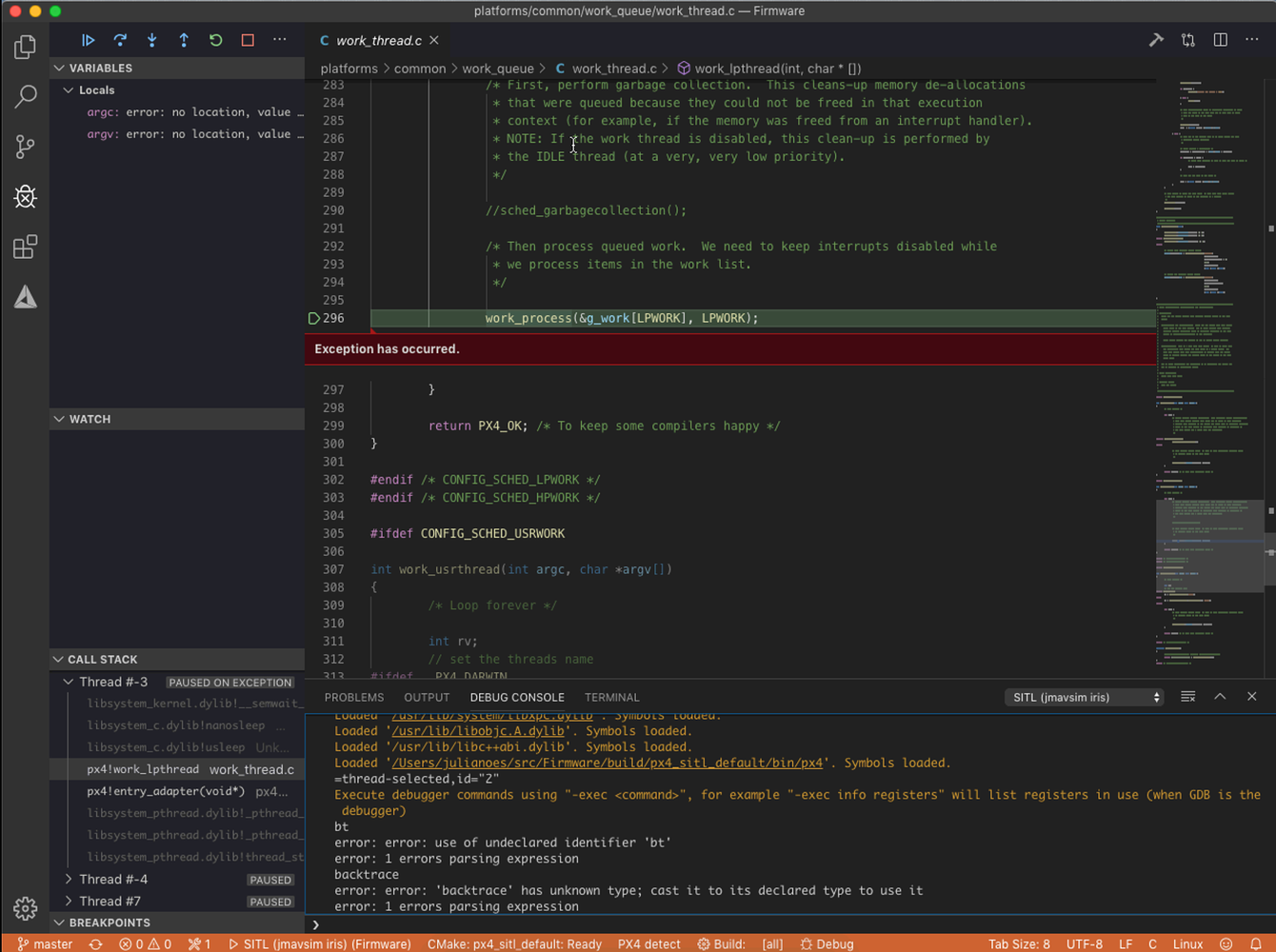Collapse the VARIABLES section
This screenshot has height=952, width=1276.
coord(59,68)
